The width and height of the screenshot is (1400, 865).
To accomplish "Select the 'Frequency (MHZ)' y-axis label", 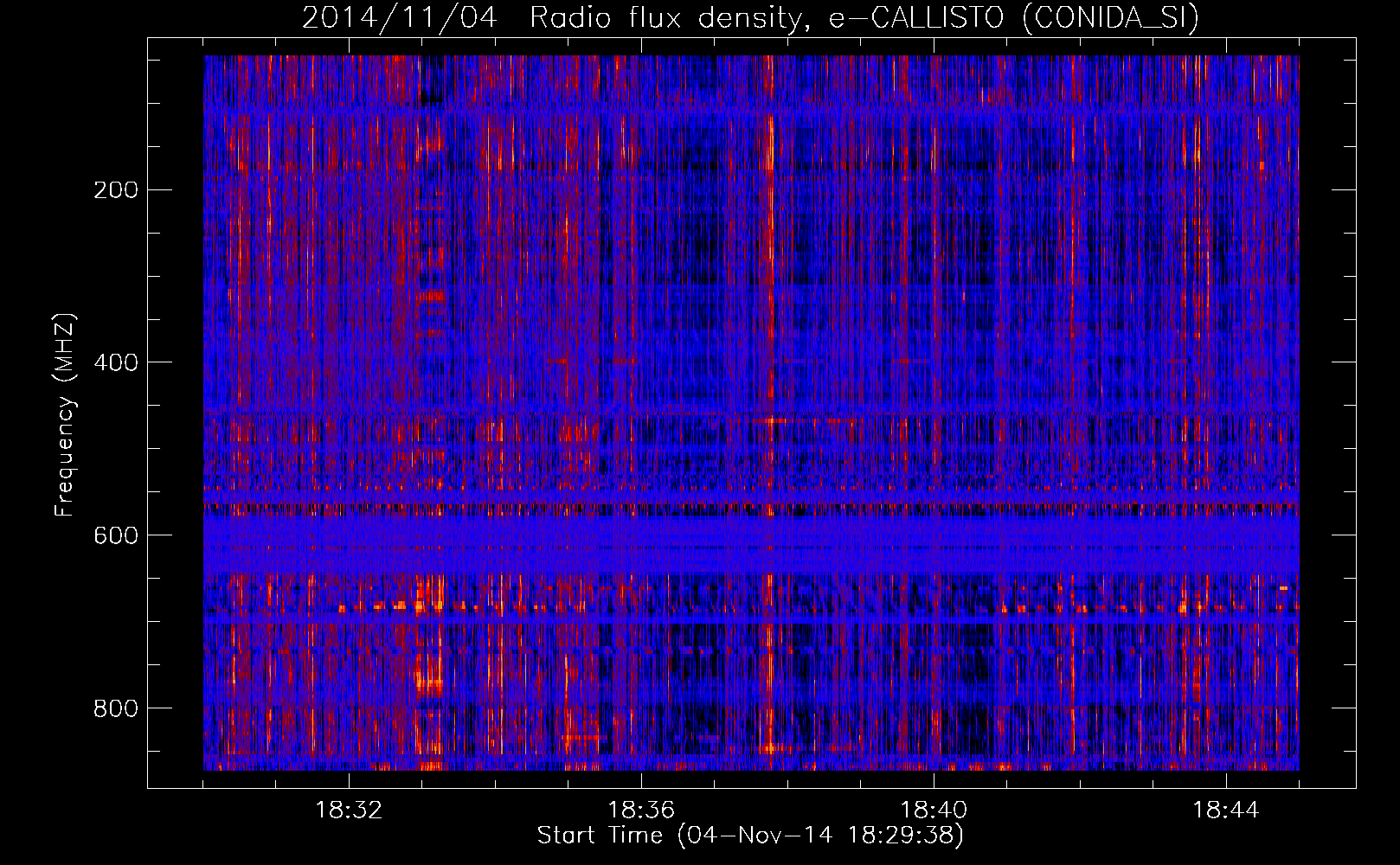I will (64, 415).
